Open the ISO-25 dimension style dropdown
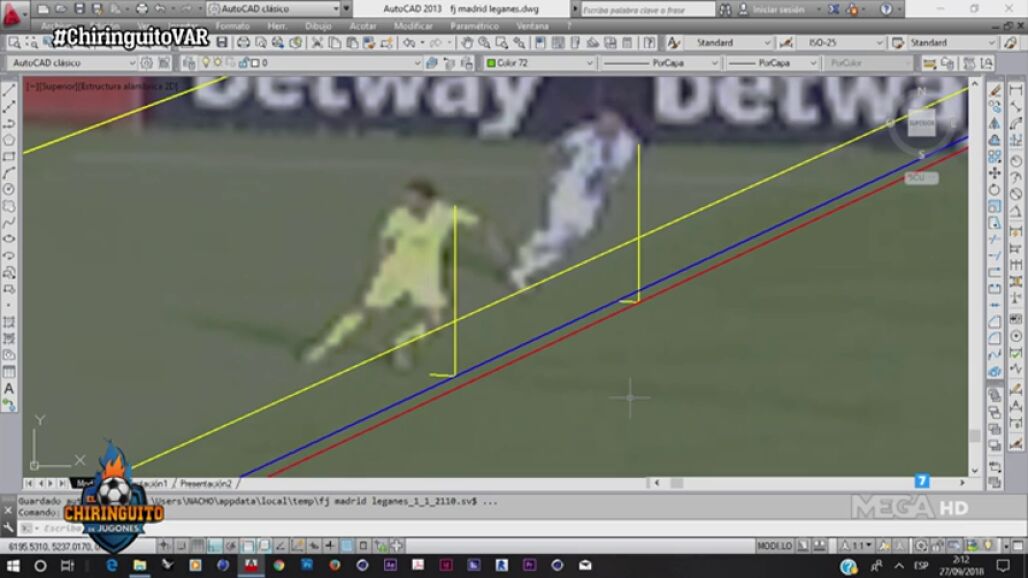Screen dimensions: 1028x578 pyautogui.click(x=840, y=43)
